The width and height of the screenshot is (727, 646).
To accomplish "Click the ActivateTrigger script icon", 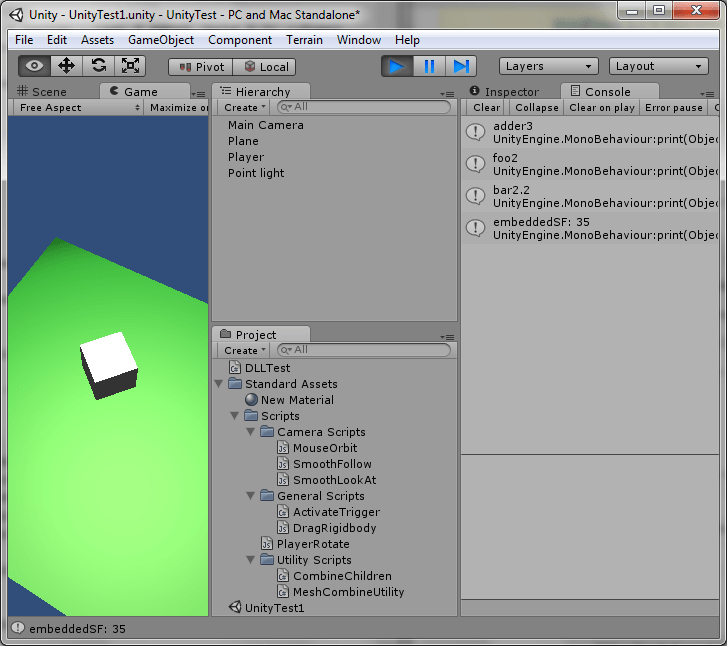I will point(283,512).
